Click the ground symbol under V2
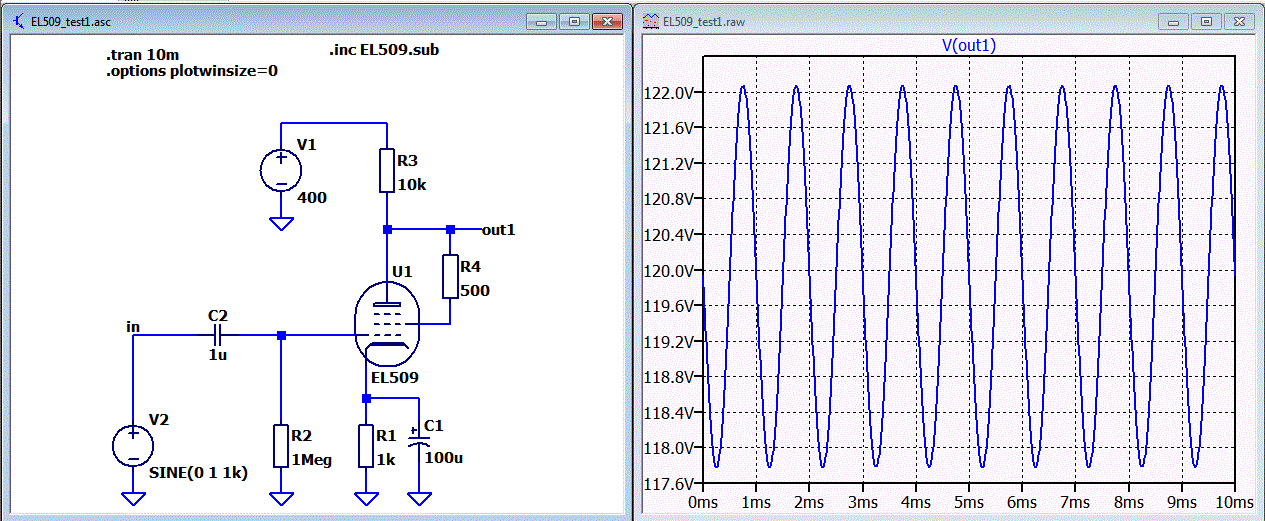Viewport: 1265px width, 521px height. coord(133,497)
